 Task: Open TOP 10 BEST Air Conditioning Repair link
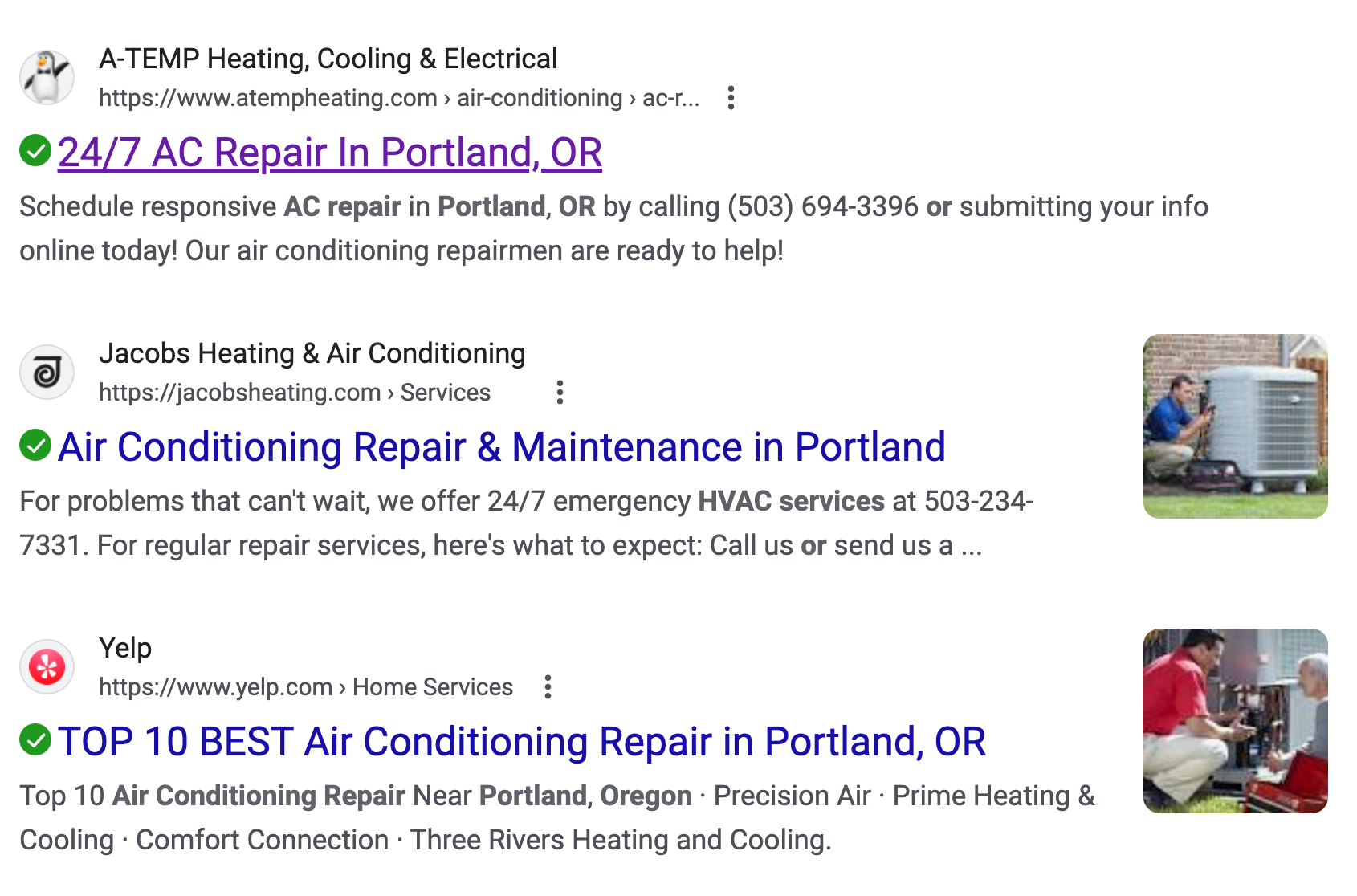click(x=521, y=742)
